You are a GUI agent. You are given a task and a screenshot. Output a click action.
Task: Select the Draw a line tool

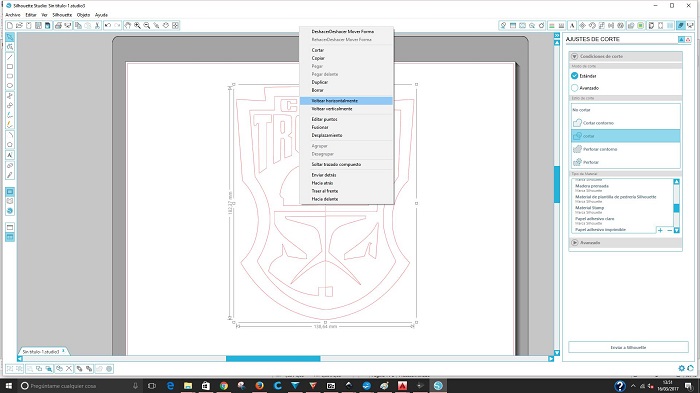click(10, 57)
